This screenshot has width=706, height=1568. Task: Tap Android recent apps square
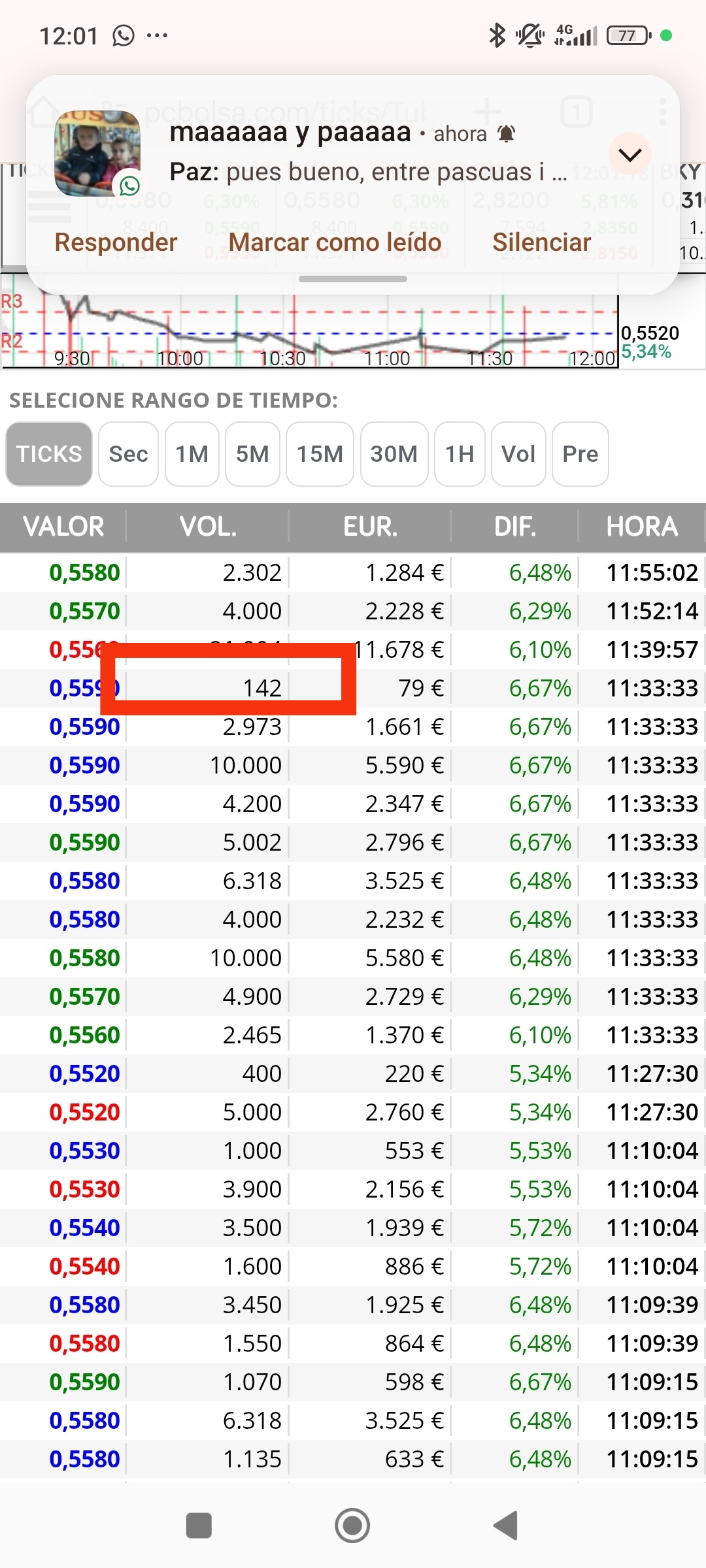199,1526
